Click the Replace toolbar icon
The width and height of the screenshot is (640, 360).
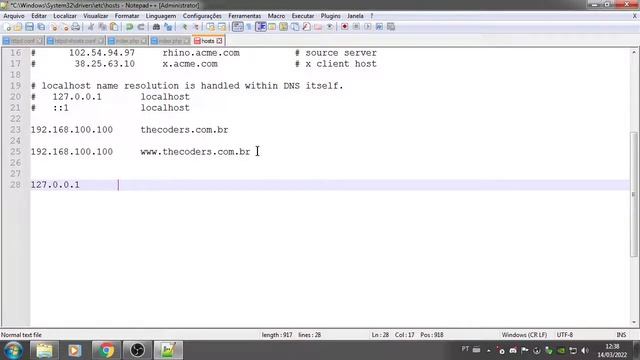[x=168, y=27]
